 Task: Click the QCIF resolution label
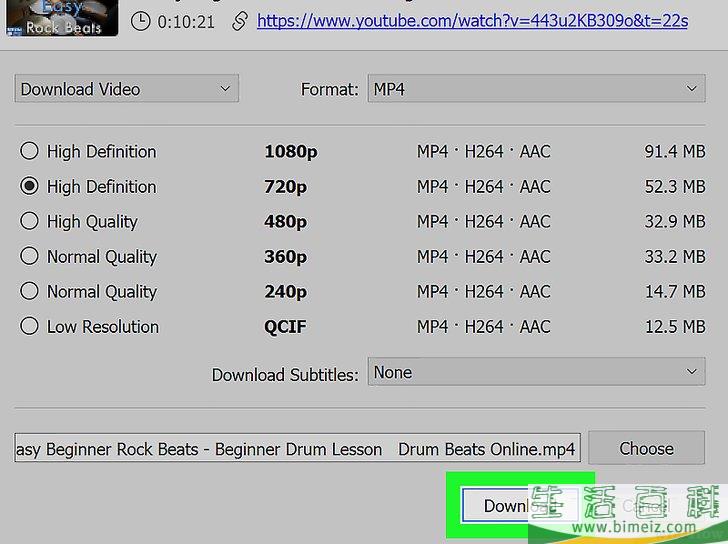pyautogui.click(x=285, y=327)
